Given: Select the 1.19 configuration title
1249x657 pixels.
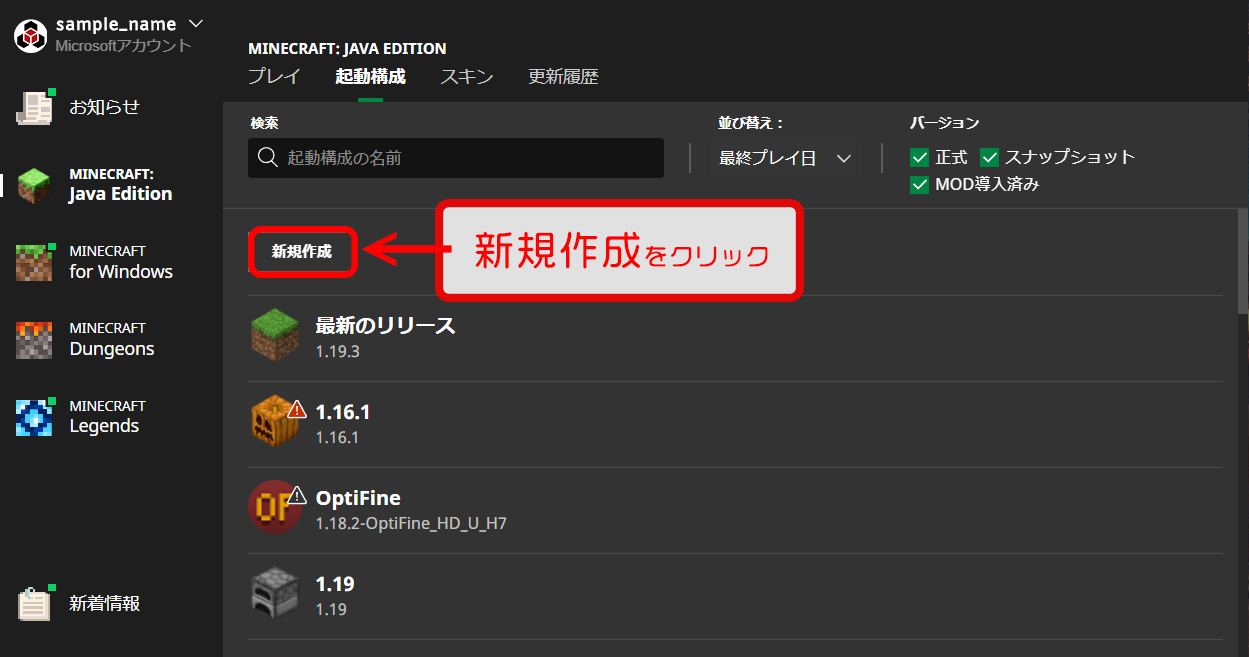Looking at the screenshot, I should click(x=335, y=584).
